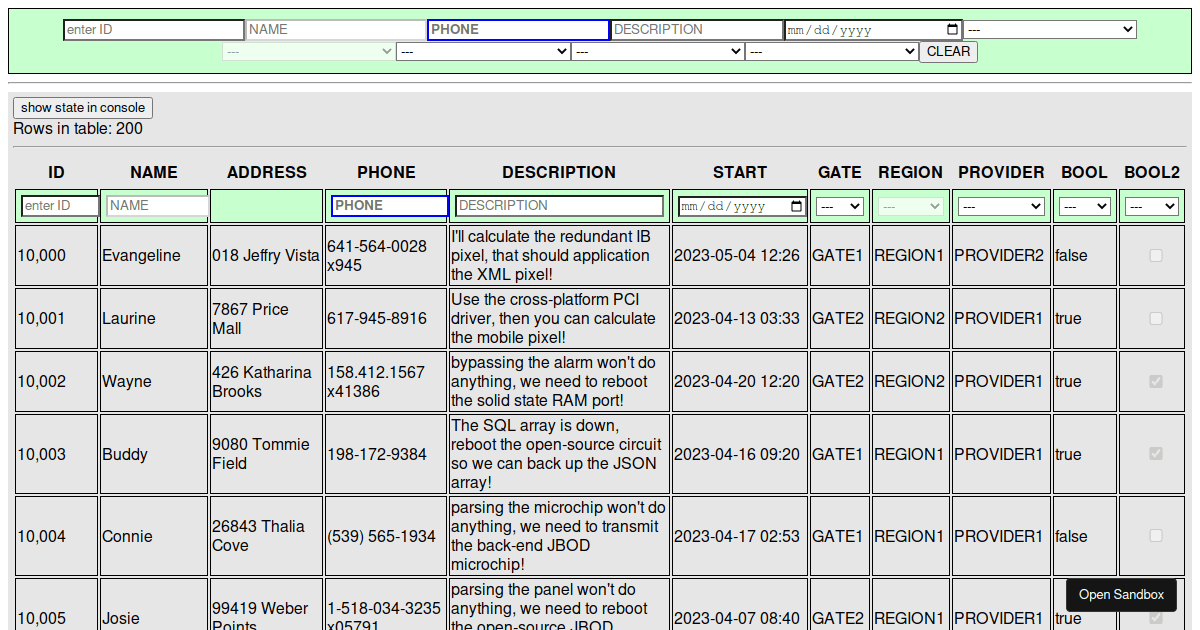Click the START column header
The height and width of the screenshot is (630, 1200).
[739, 172]
